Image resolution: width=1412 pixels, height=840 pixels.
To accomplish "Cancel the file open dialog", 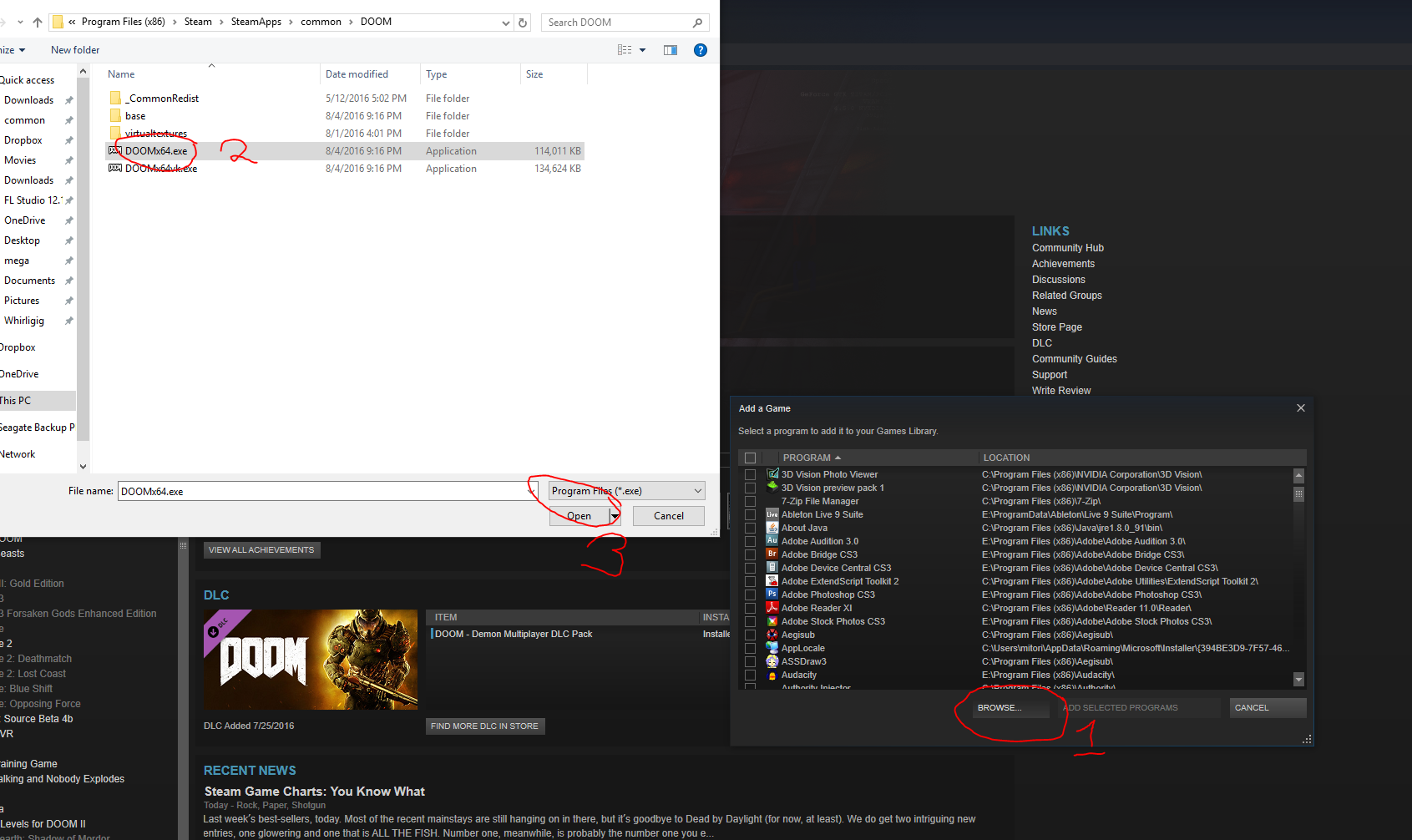I will (668, 516).
